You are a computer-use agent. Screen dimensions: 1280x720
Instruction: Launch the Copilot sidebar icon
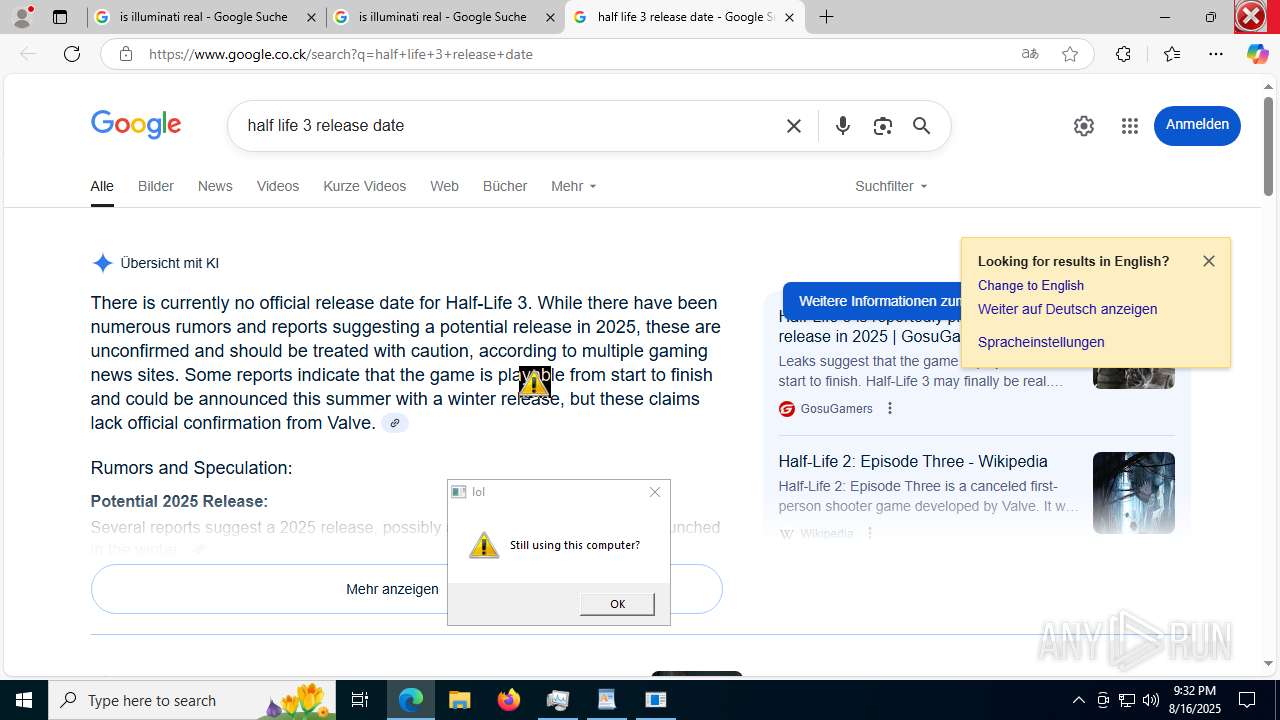point(1257,54)
